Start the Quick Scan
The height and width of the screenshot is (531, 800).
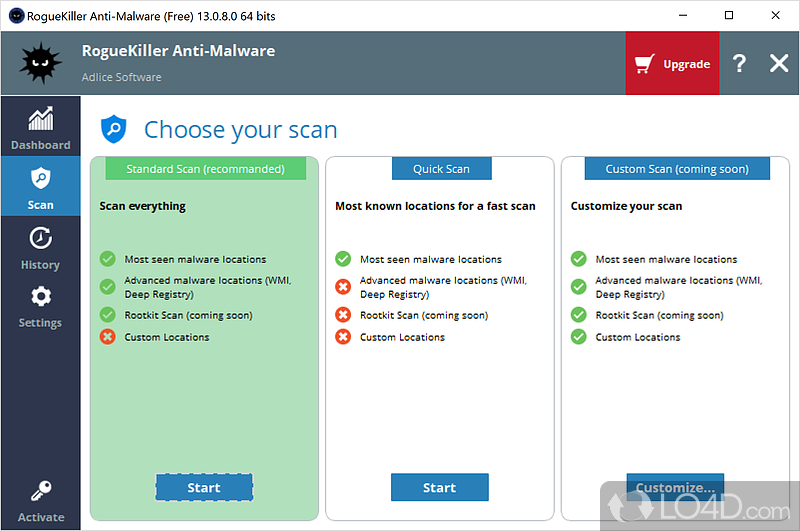pos(439,488)
